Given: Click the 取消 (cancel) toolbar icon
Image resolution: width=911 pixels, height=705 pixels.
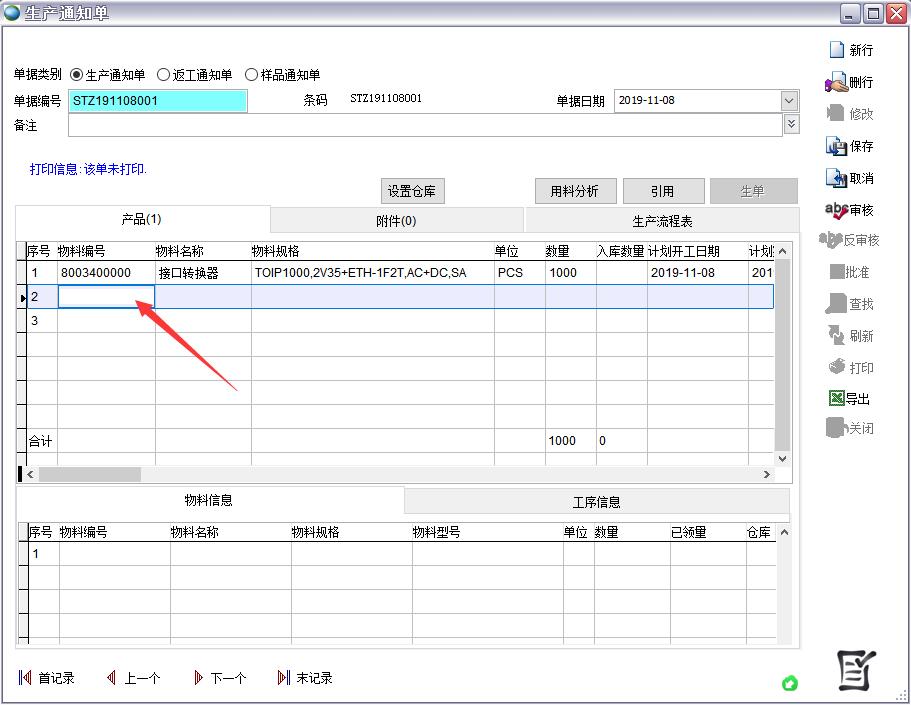Looking at the screenshot, I should (x=837, y=178).
